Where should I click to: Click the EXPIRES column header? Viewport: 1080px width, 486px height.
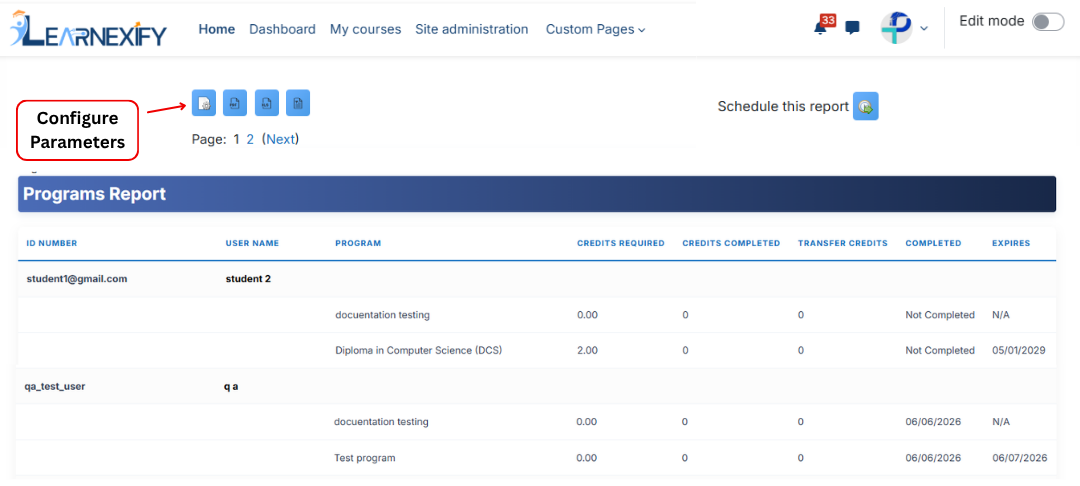(1011, 243)
